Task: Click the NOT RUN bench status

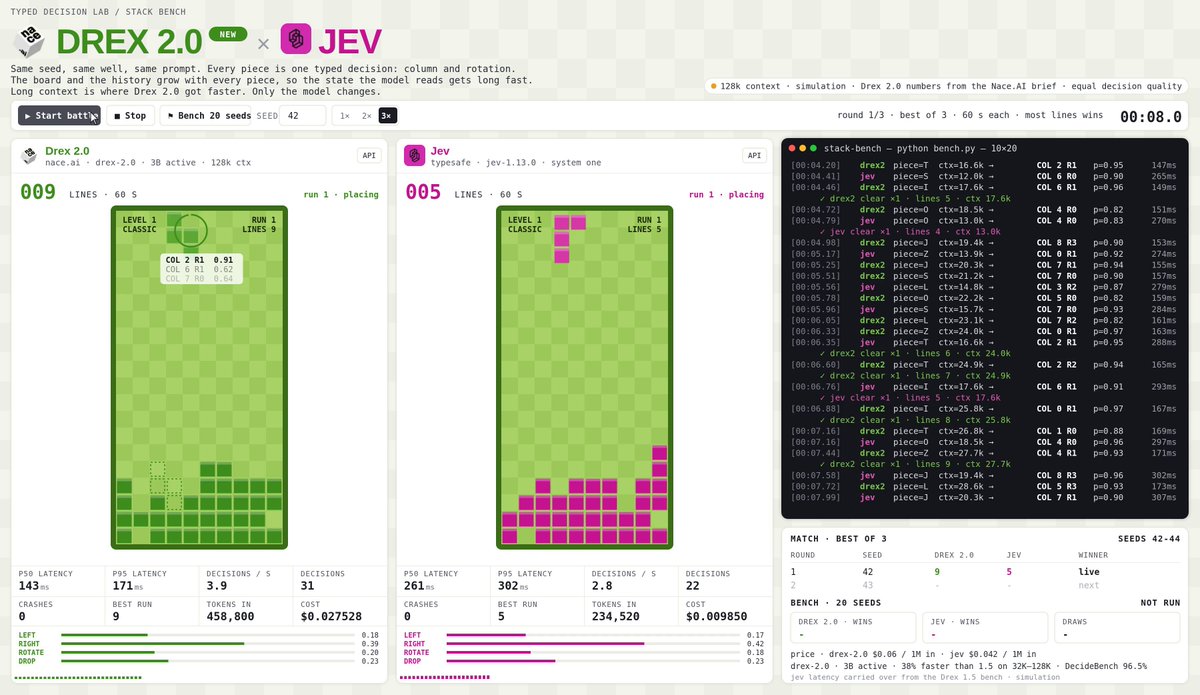Action: (1160, 603)
